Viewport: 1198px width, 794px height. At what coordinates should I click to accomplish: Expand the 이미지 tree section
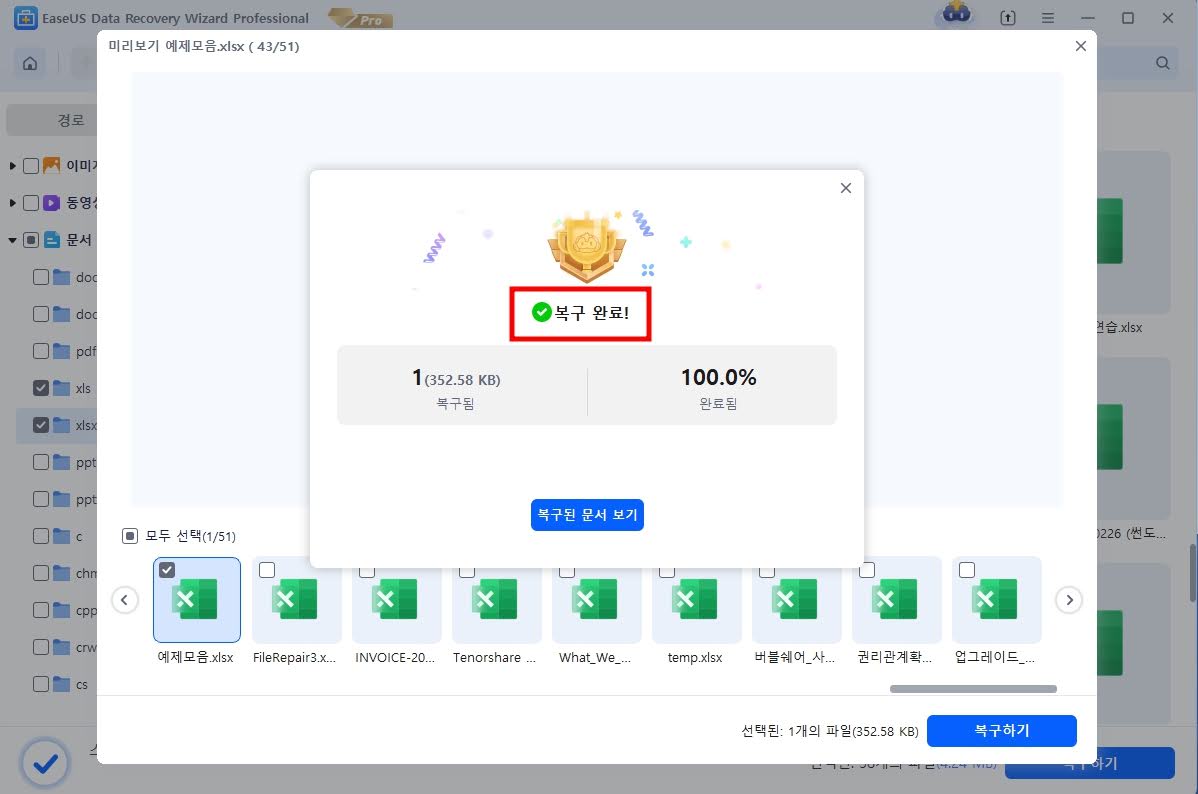tap(13, 165)
